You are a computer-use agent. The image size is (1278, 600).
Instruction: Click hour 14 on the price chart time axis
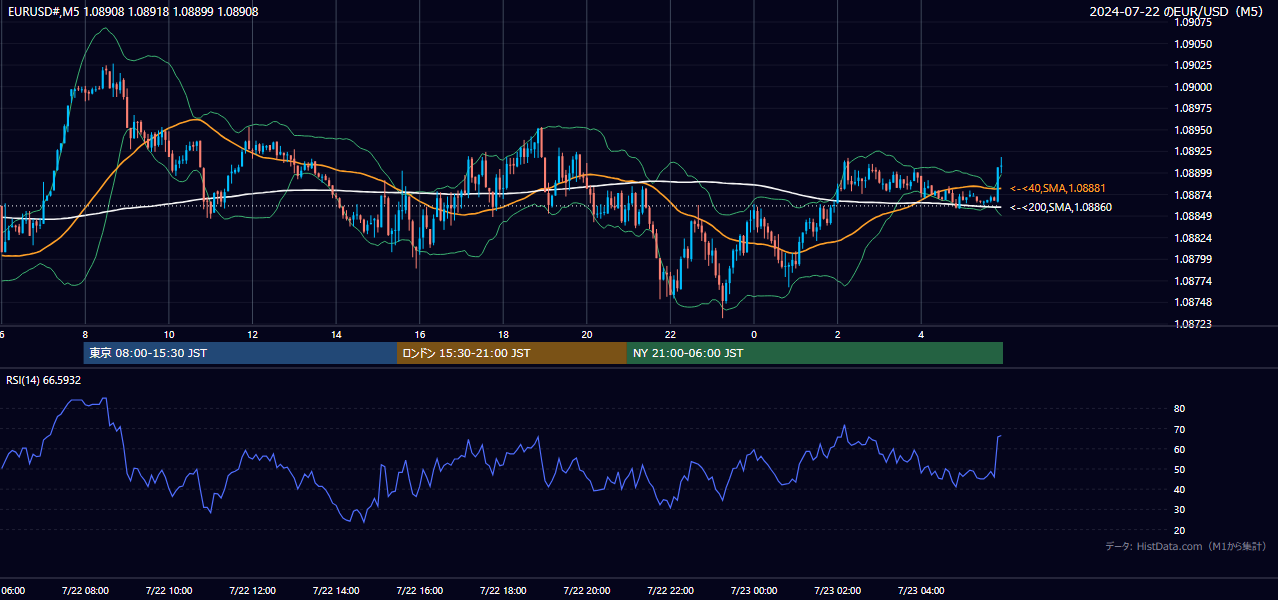coord(336,335)
